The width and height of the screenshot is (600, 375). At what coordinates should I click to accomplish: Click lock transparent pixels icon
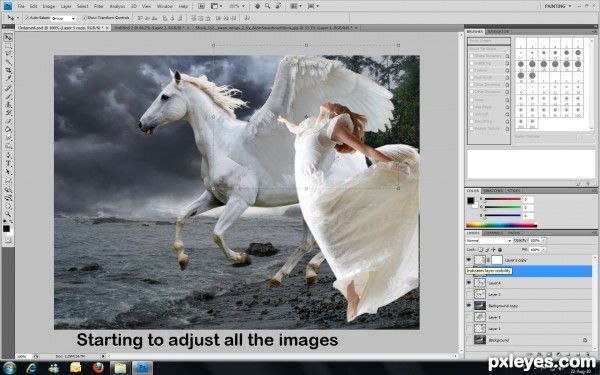[x=481, y=249]
